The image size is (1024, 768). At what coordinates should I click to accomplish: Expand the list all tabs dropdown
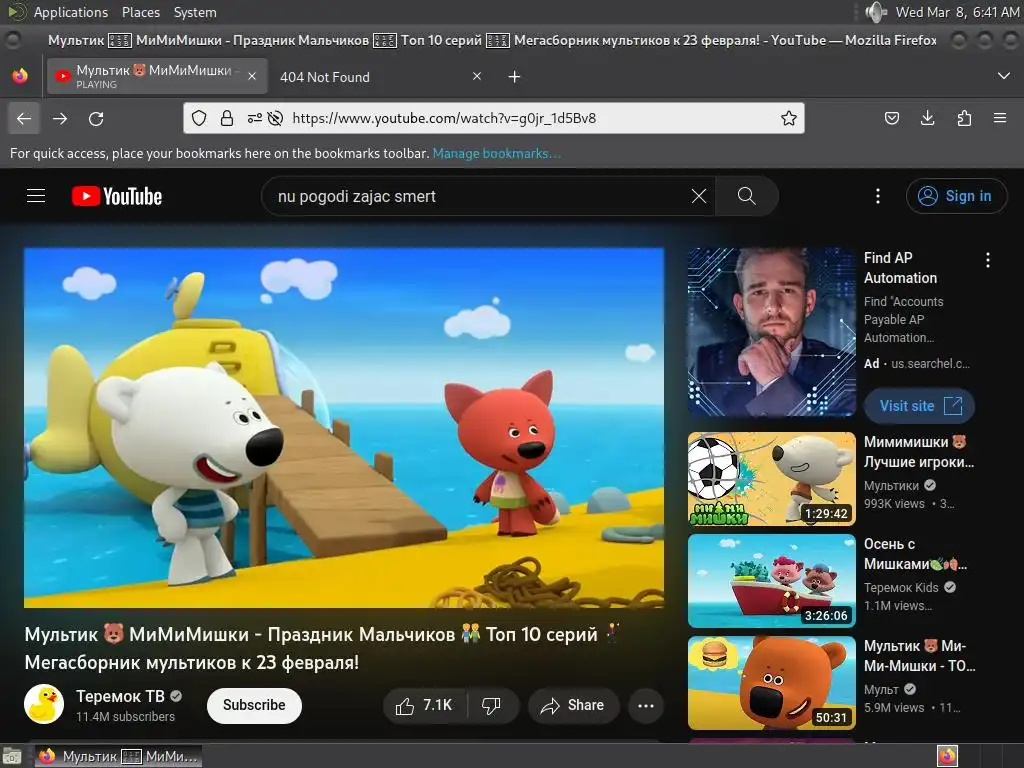[x=1004, y=76]
